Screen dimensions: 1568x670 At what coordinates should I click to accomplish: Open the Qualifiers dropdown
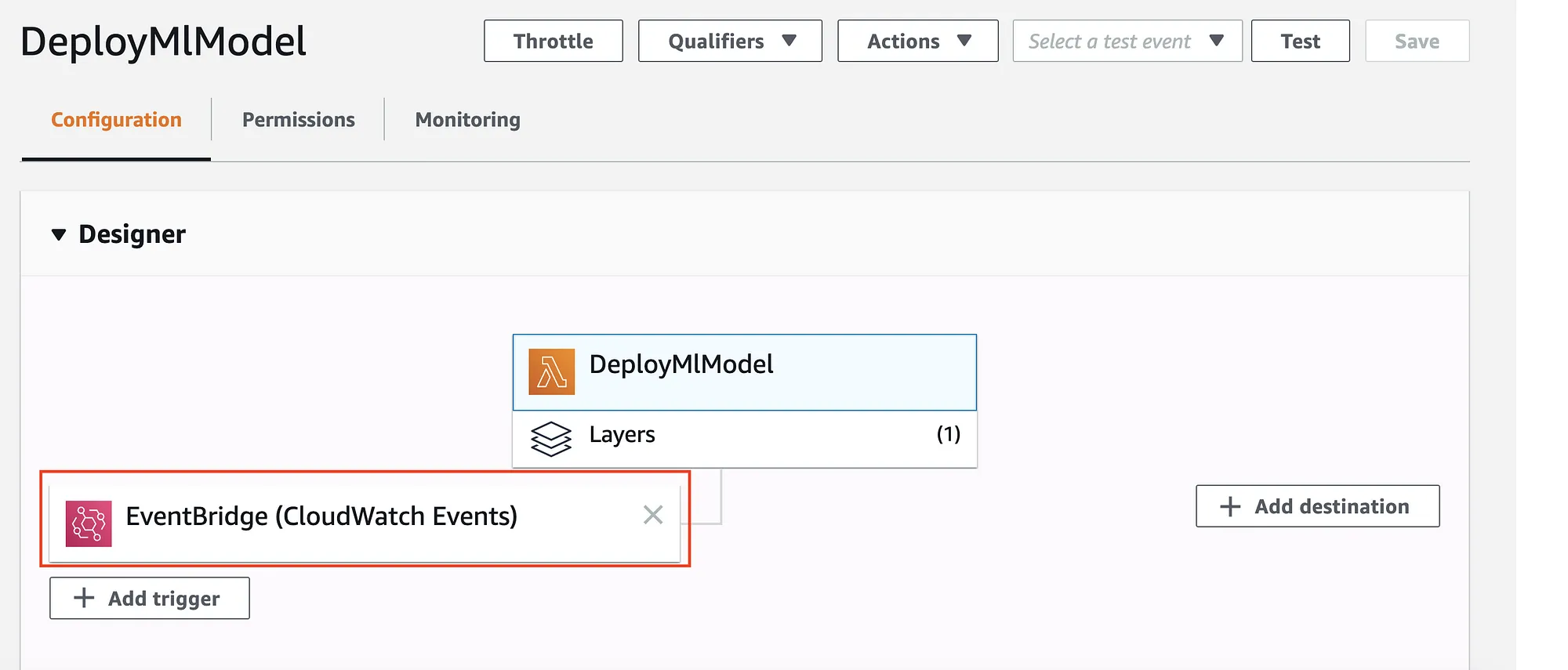(x=730, y=41)
